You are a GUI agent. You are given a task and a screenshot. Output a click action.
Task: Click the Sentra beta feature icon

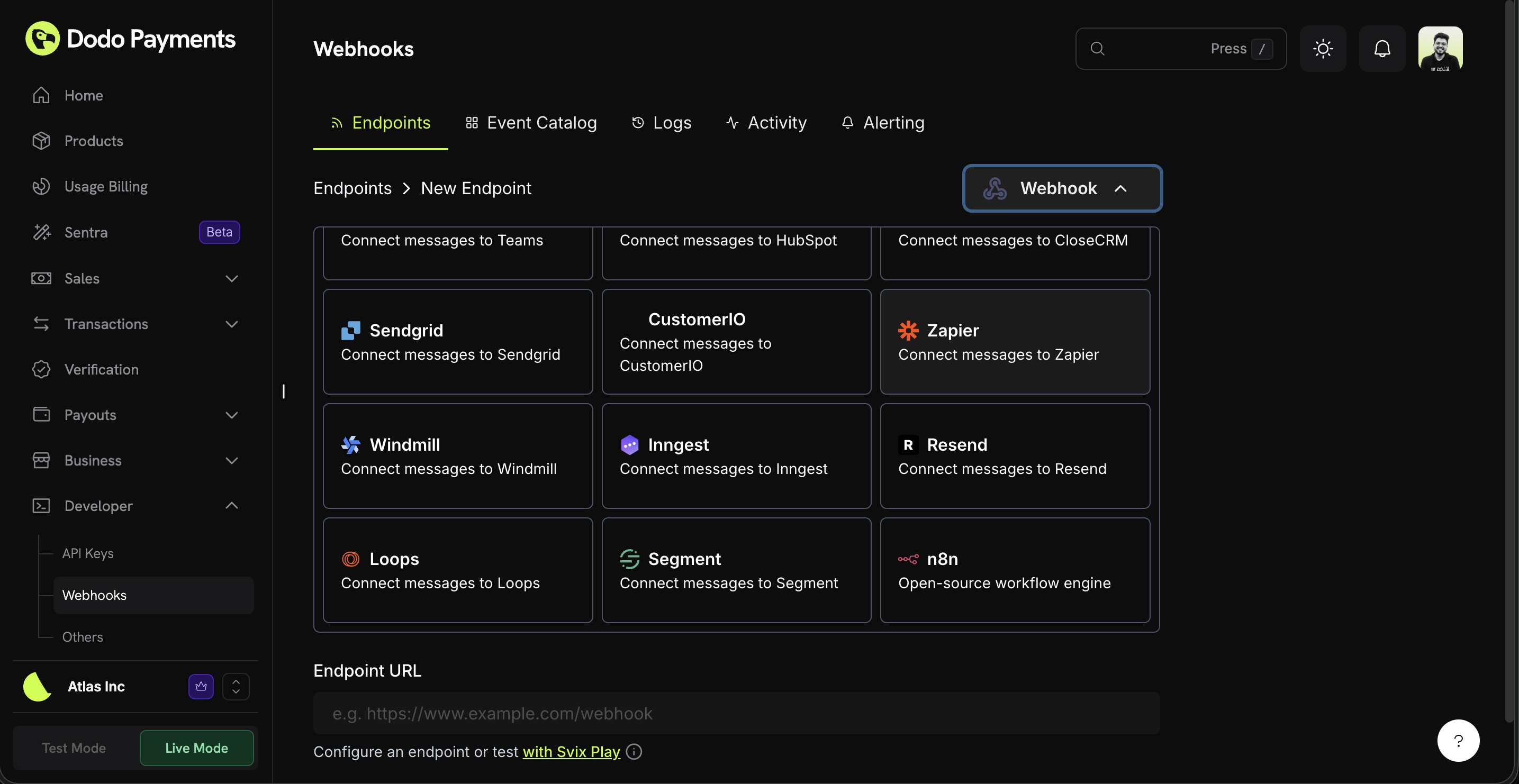pyautogui.click(x=41, y=232)
